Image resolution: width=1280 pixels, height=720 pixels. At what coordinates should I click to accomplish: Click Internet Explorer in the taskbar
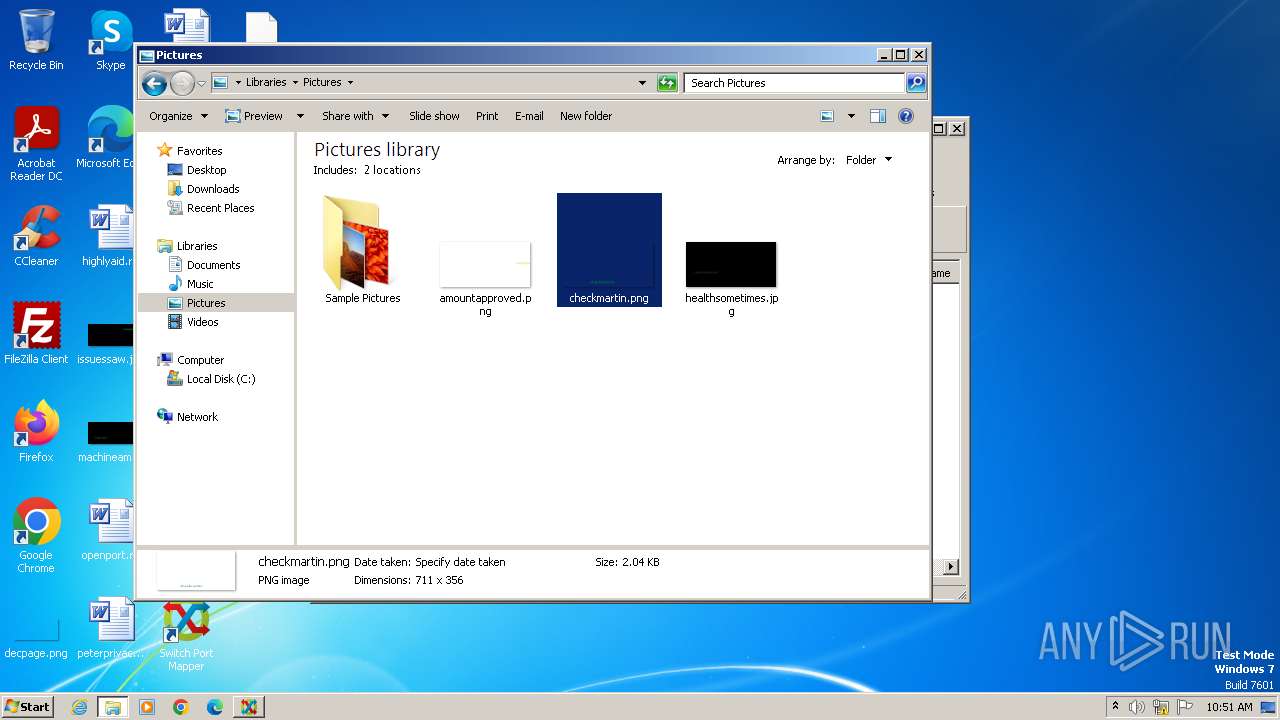tap(79, 707)
